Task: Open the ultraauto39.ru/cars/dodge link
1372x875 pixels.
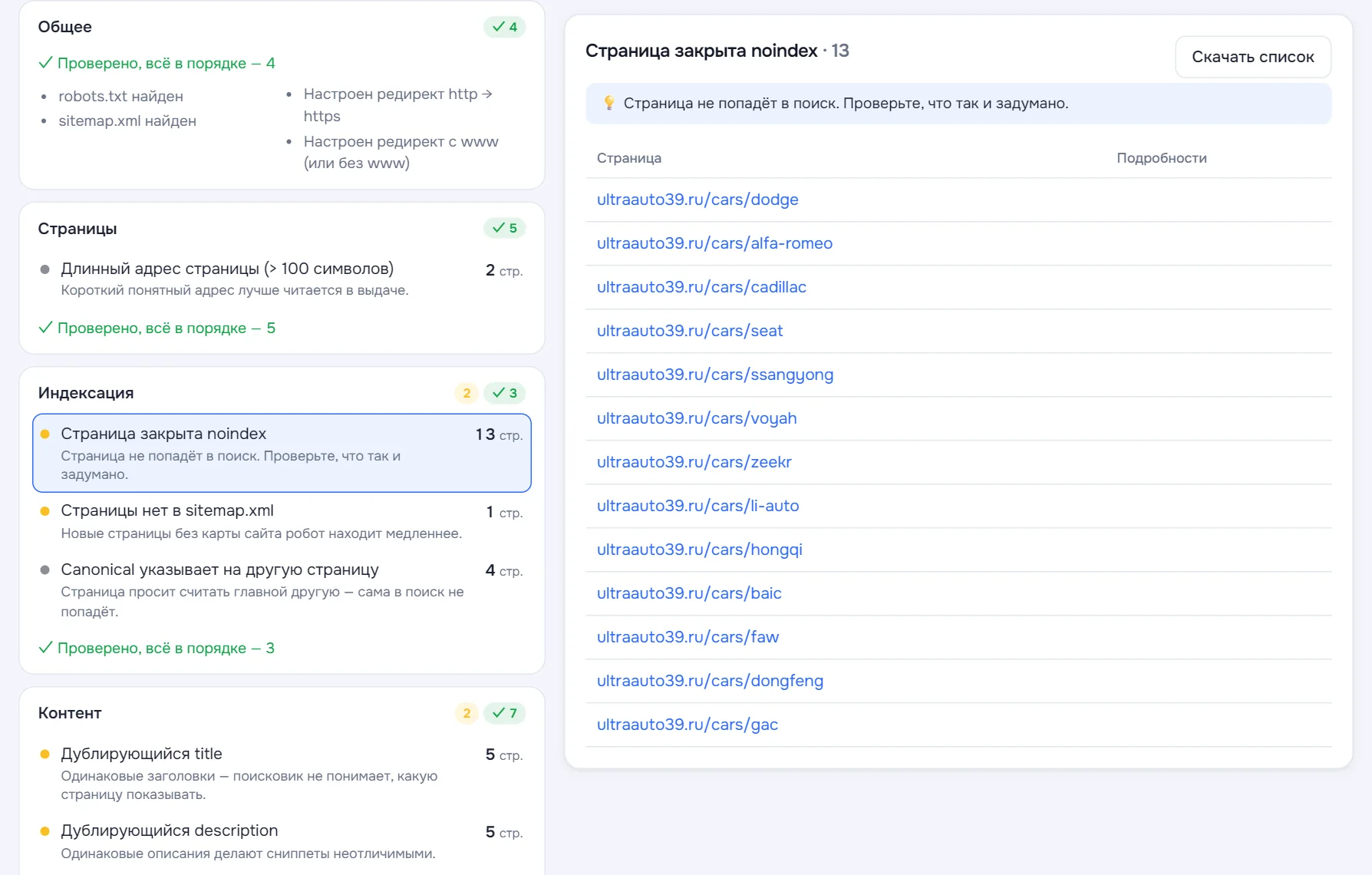Action: pyautogui.click(x=698, y=200)
